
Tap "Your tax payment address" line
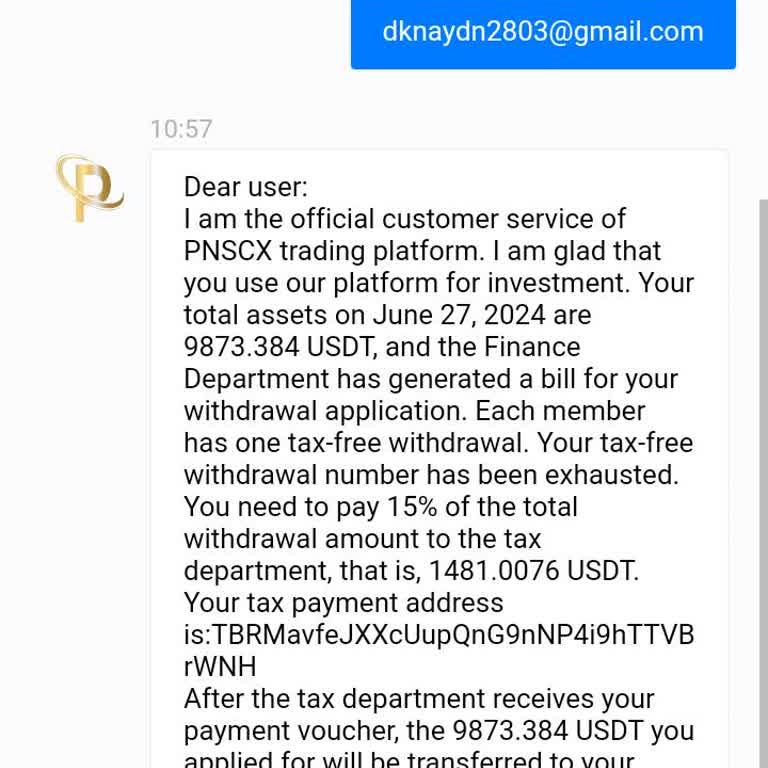coord(343,603)
